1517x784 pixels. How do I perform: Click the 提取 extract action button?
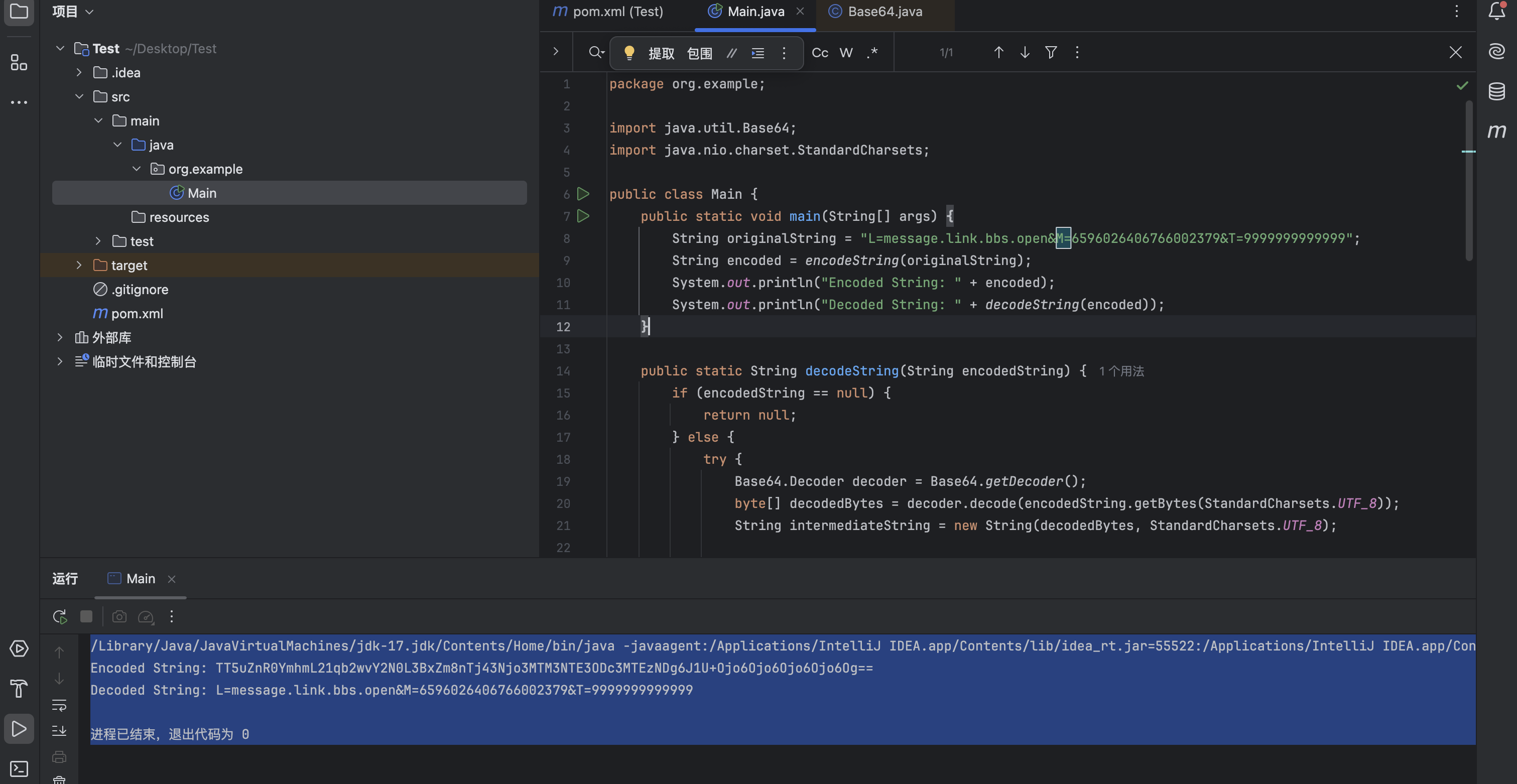coord(661,54)
